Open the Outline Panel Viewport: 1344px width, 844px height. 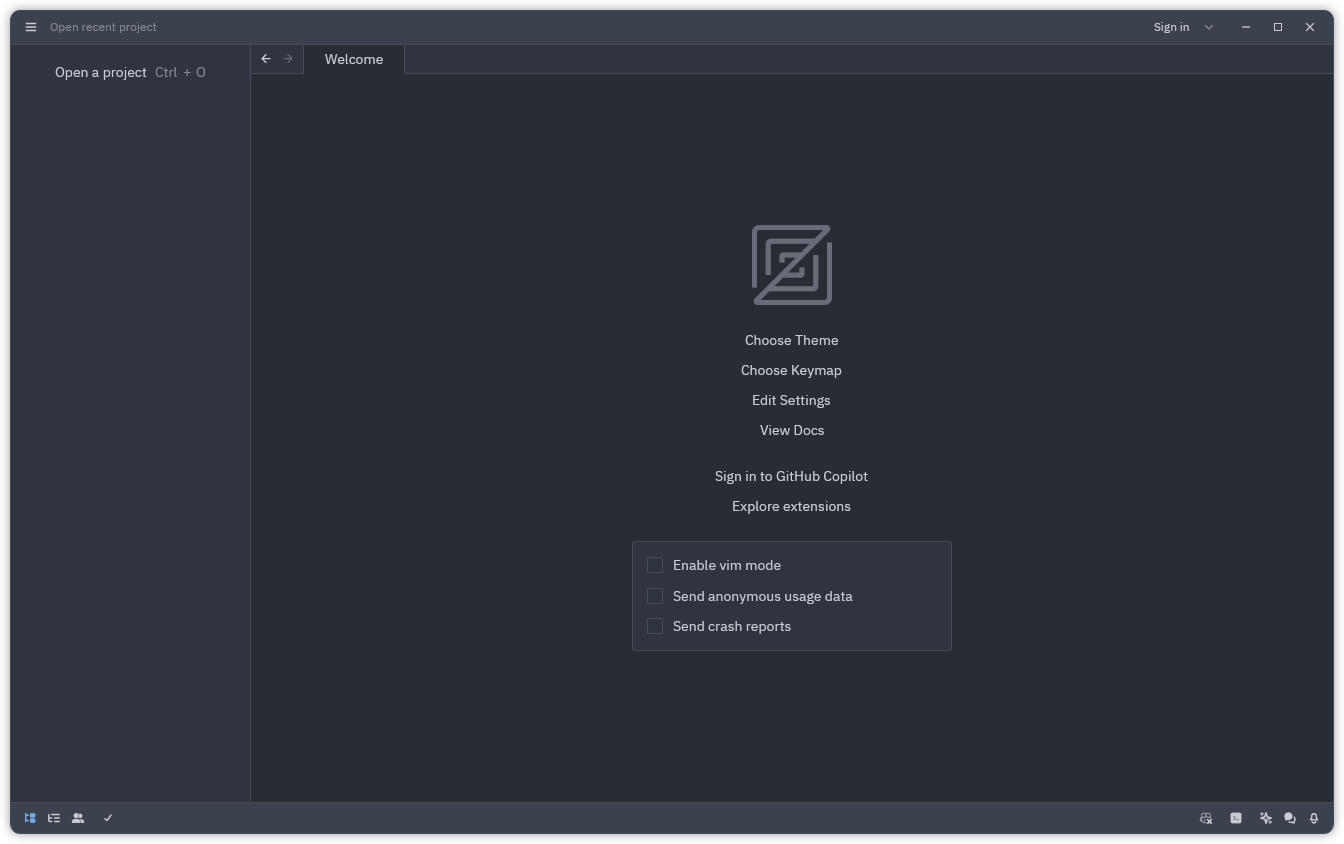[x=54, y=818]
